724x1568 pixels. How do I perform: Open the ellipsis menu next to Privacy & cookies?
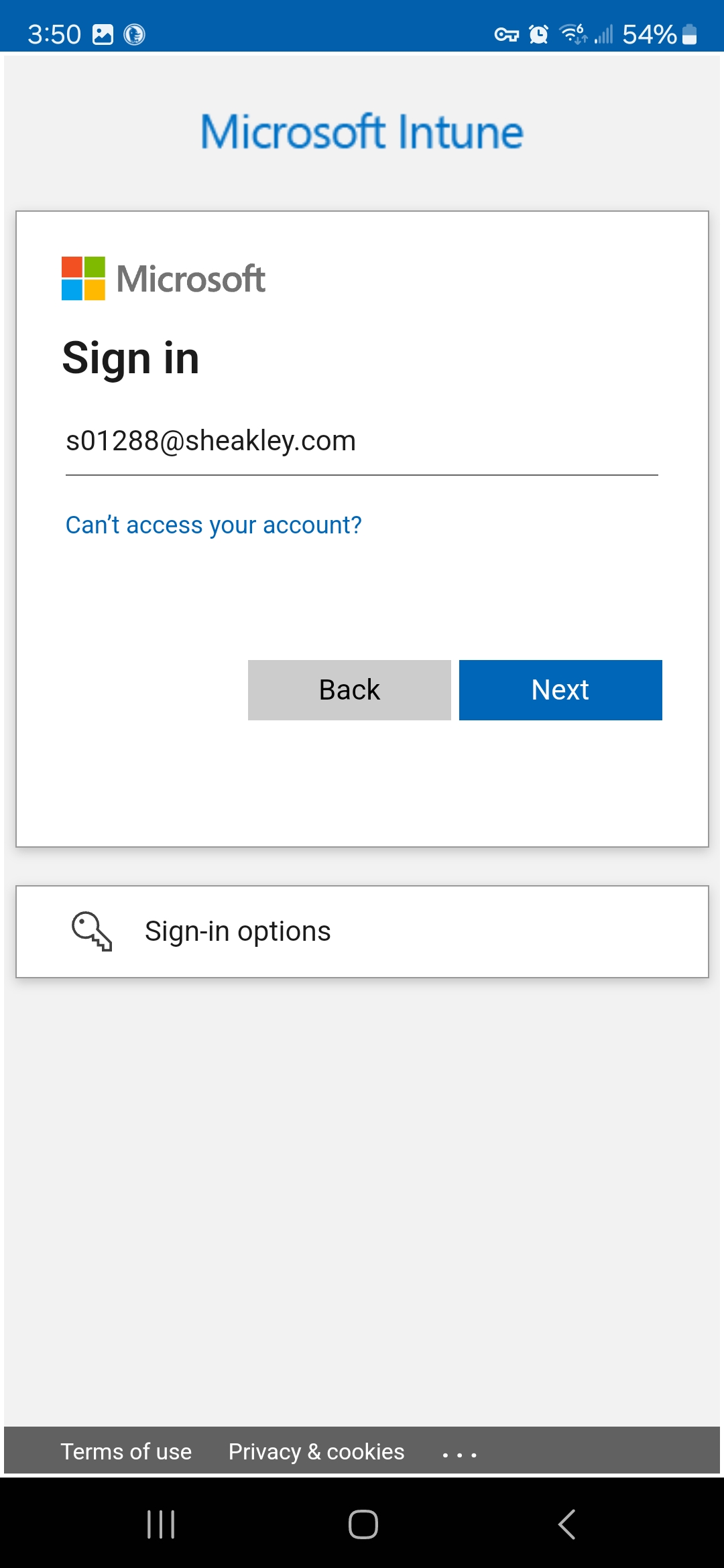(x=459, y=1452)
